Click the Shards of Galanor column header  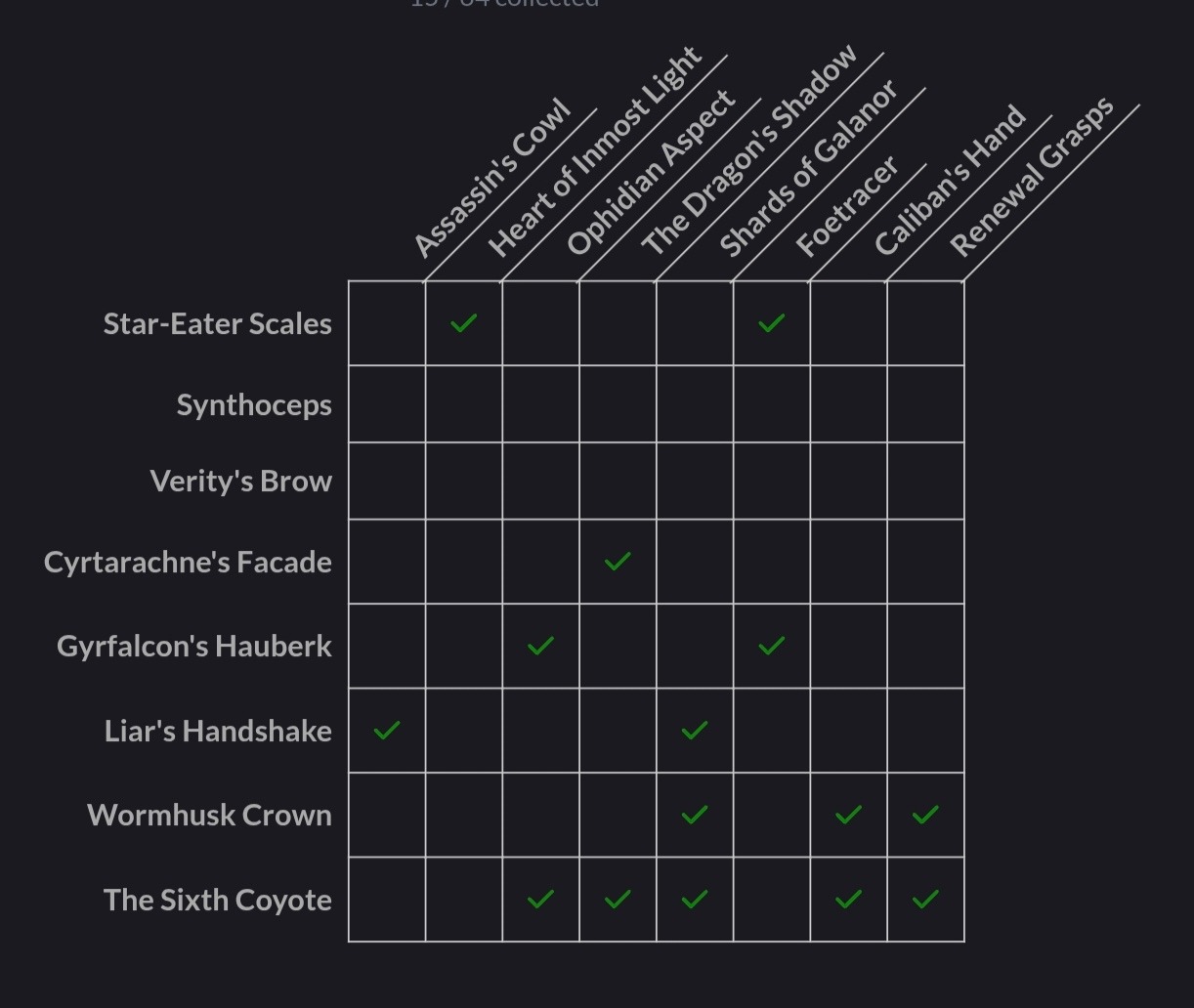808,169
